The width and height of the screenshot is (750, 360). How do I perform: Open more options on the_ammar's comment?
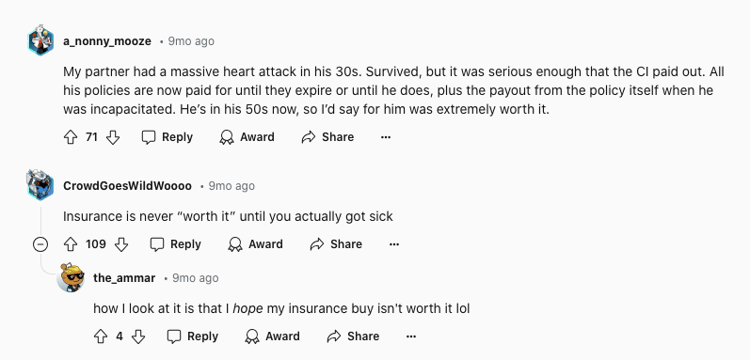coord(411,337)
